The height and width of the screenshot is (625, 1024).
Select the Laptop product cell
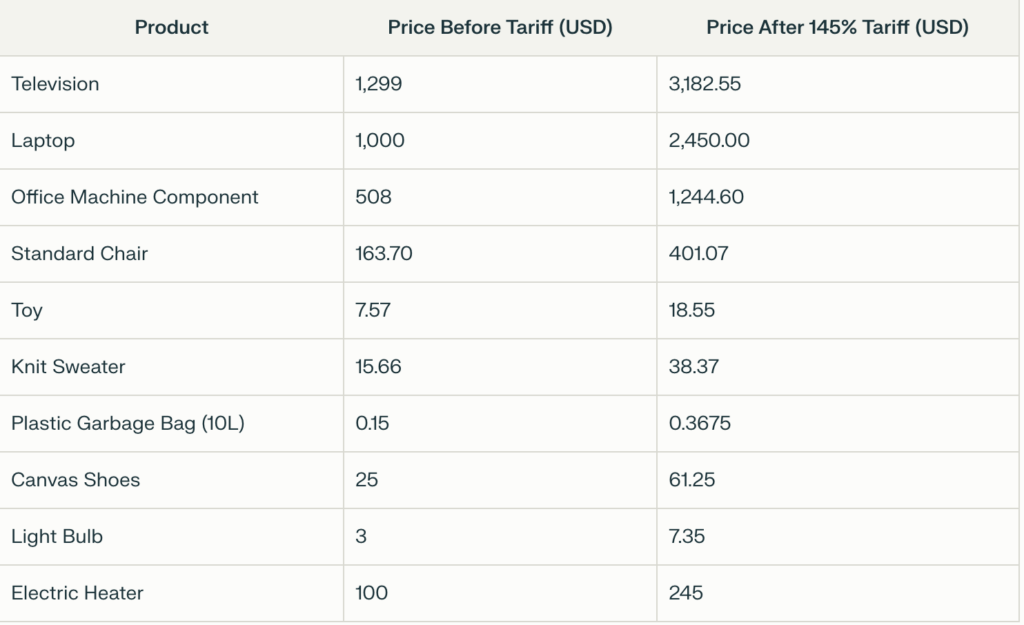pyautogui.click(x=43, y=141)
